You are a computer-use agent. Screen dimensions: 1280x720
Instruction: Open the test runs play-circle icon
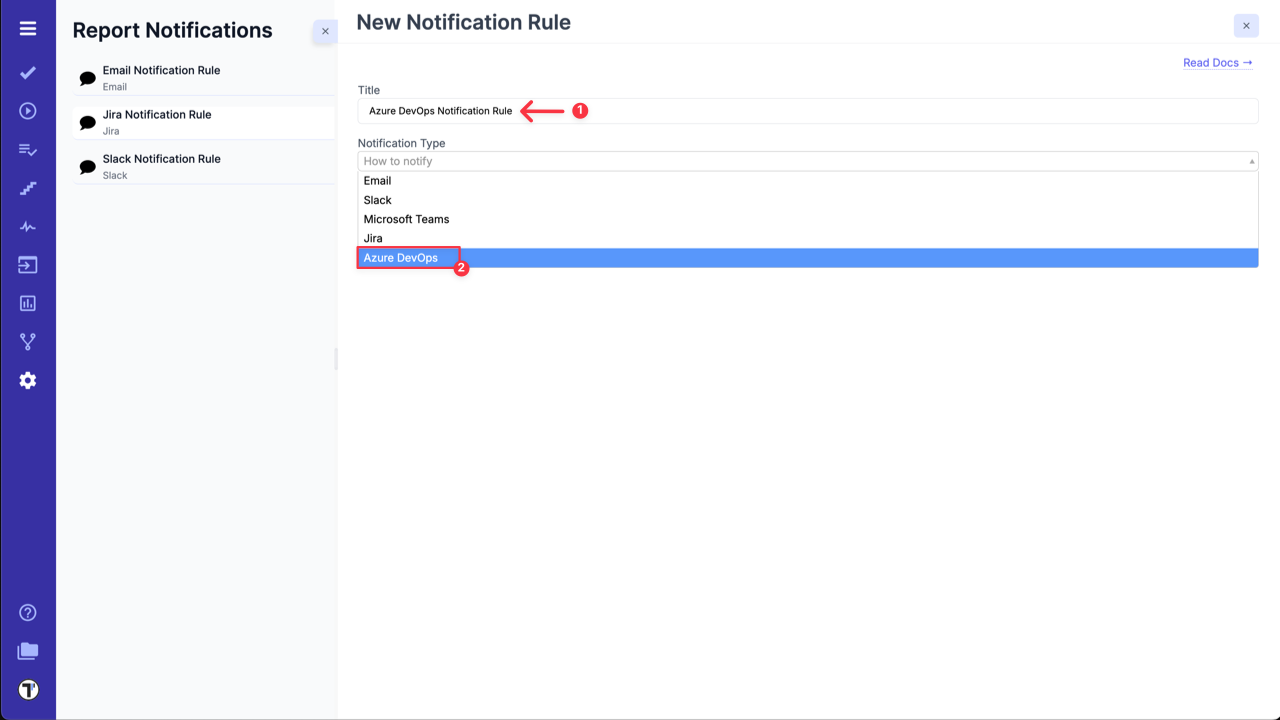click(x=27, y=111)
